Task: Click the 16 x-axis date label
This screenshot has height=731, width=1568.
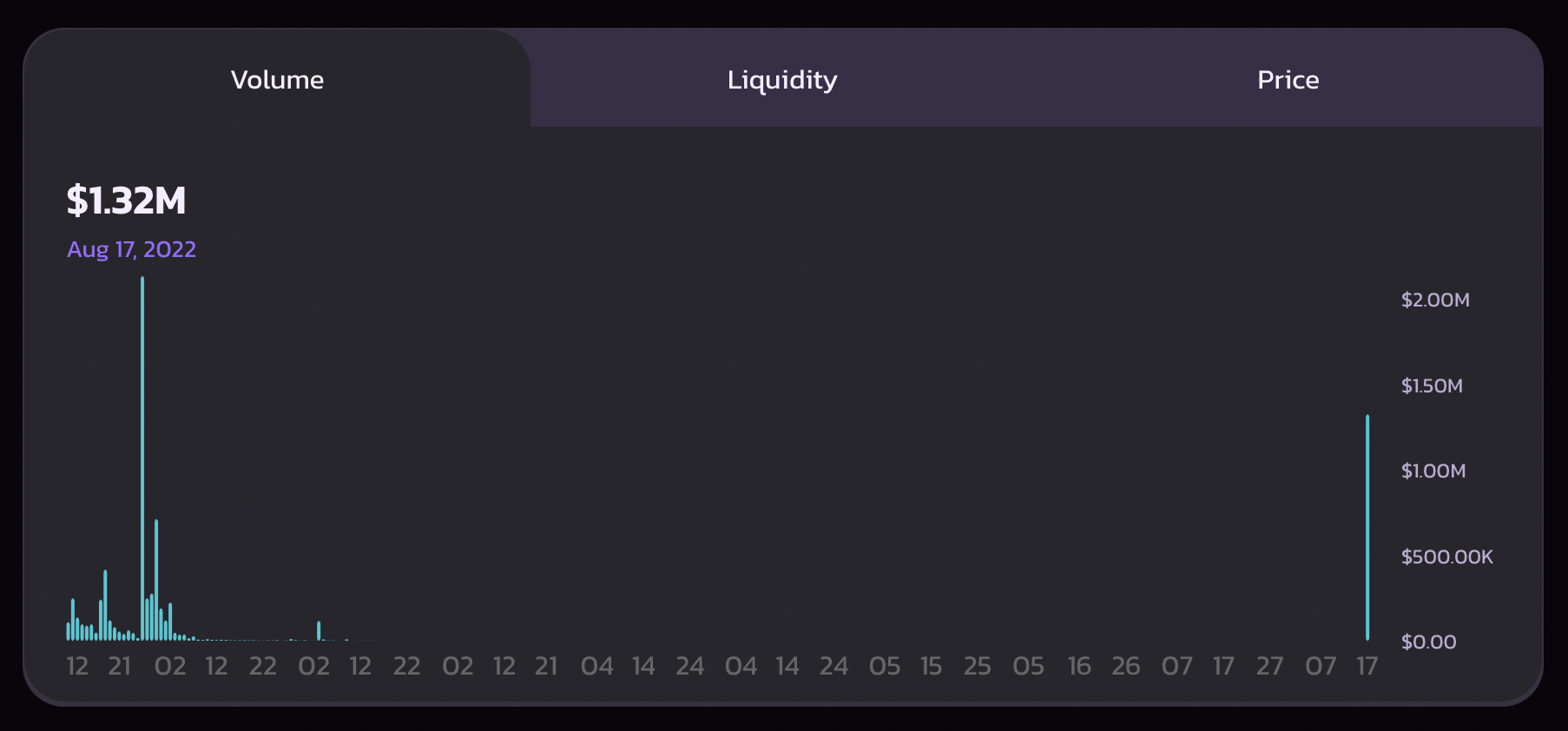Action: click(1079, 667)
